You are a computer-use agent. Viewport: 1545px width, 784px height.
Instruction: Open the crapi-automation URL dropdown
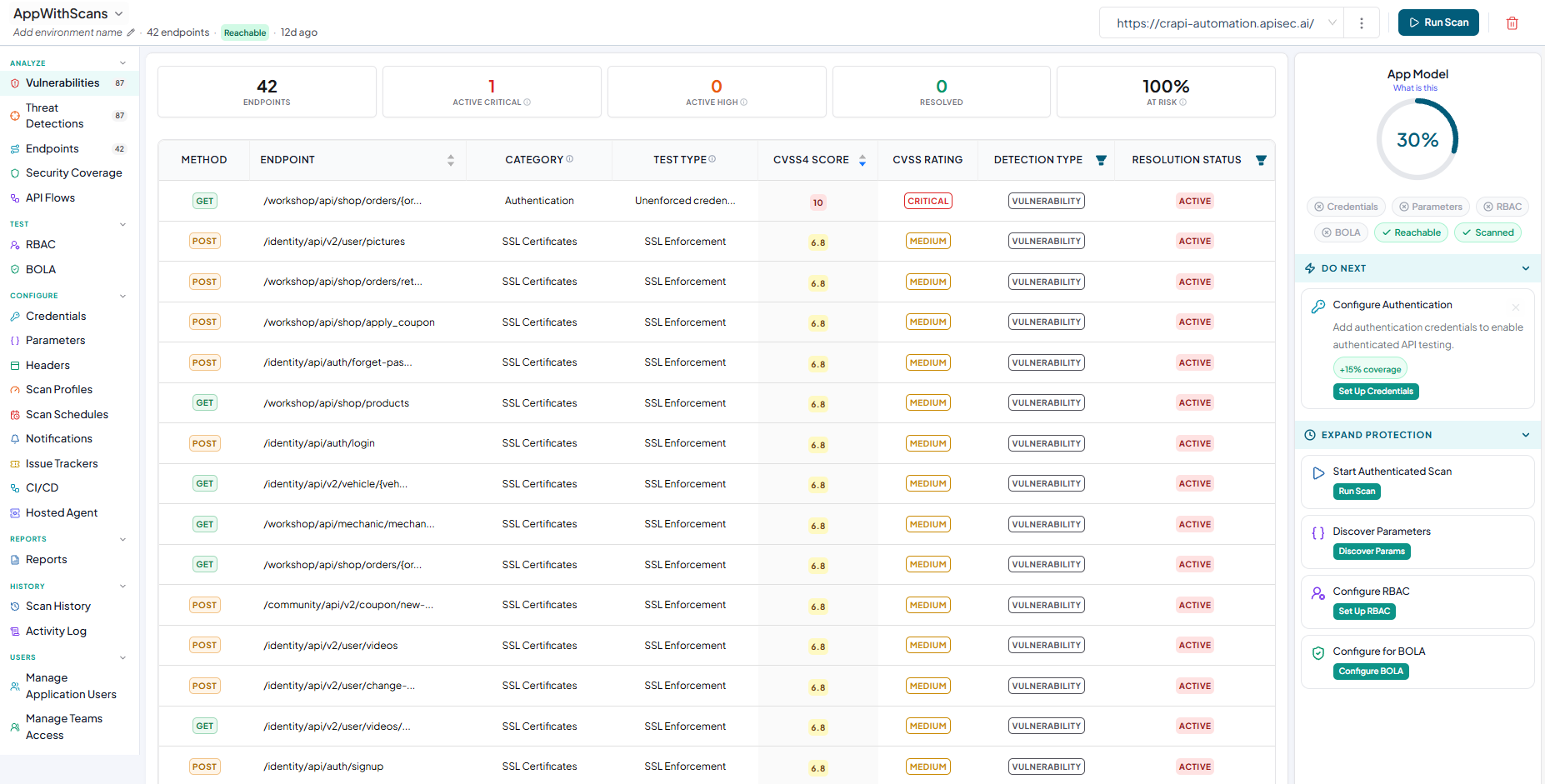tap(1222, 23)
